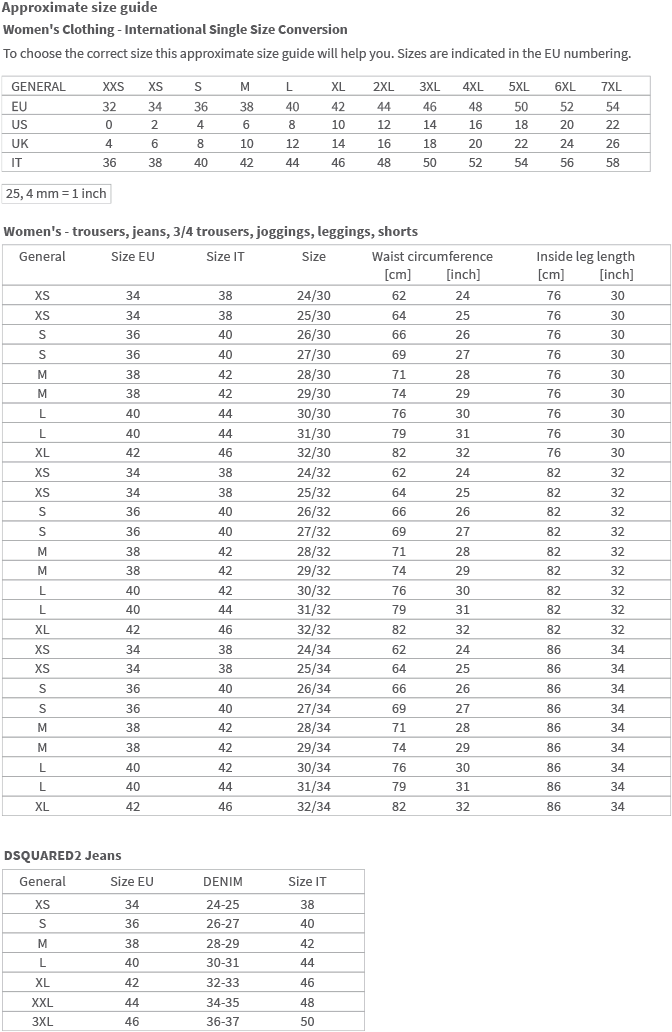Screen dimensions: 672x1032
Task: Click the 36-37 denim size cell
Action: pos(222,1022)
